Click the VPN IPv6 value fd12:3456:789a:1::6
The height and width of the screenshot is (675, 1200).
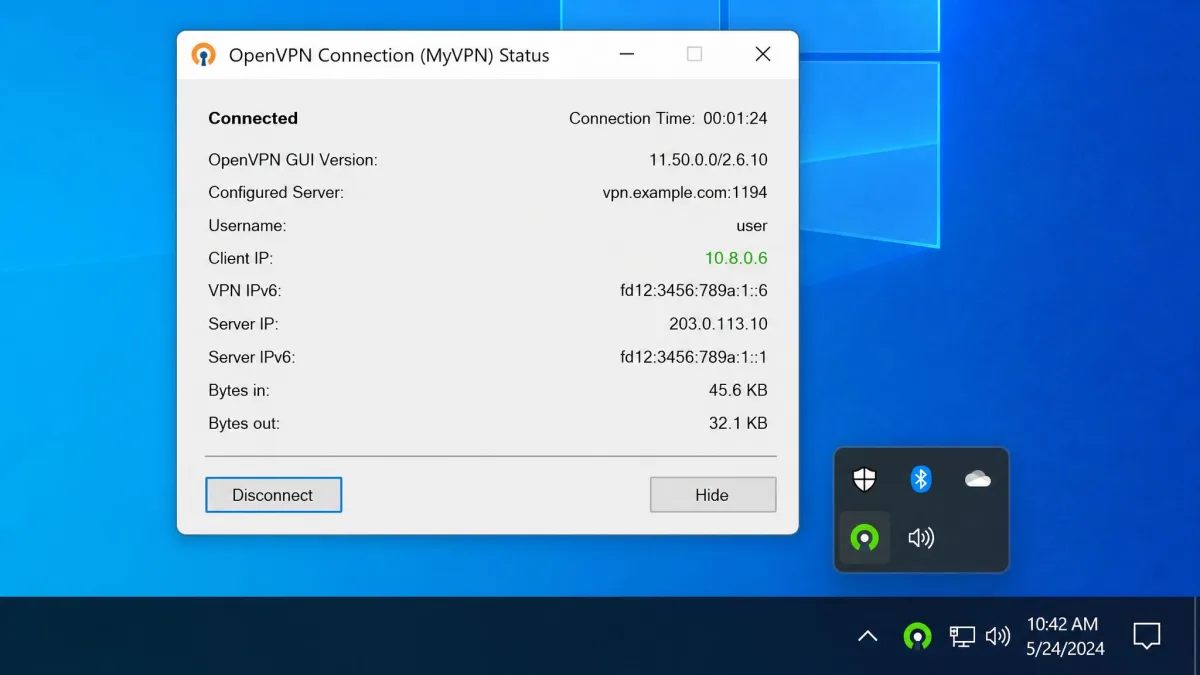(694, 291)
